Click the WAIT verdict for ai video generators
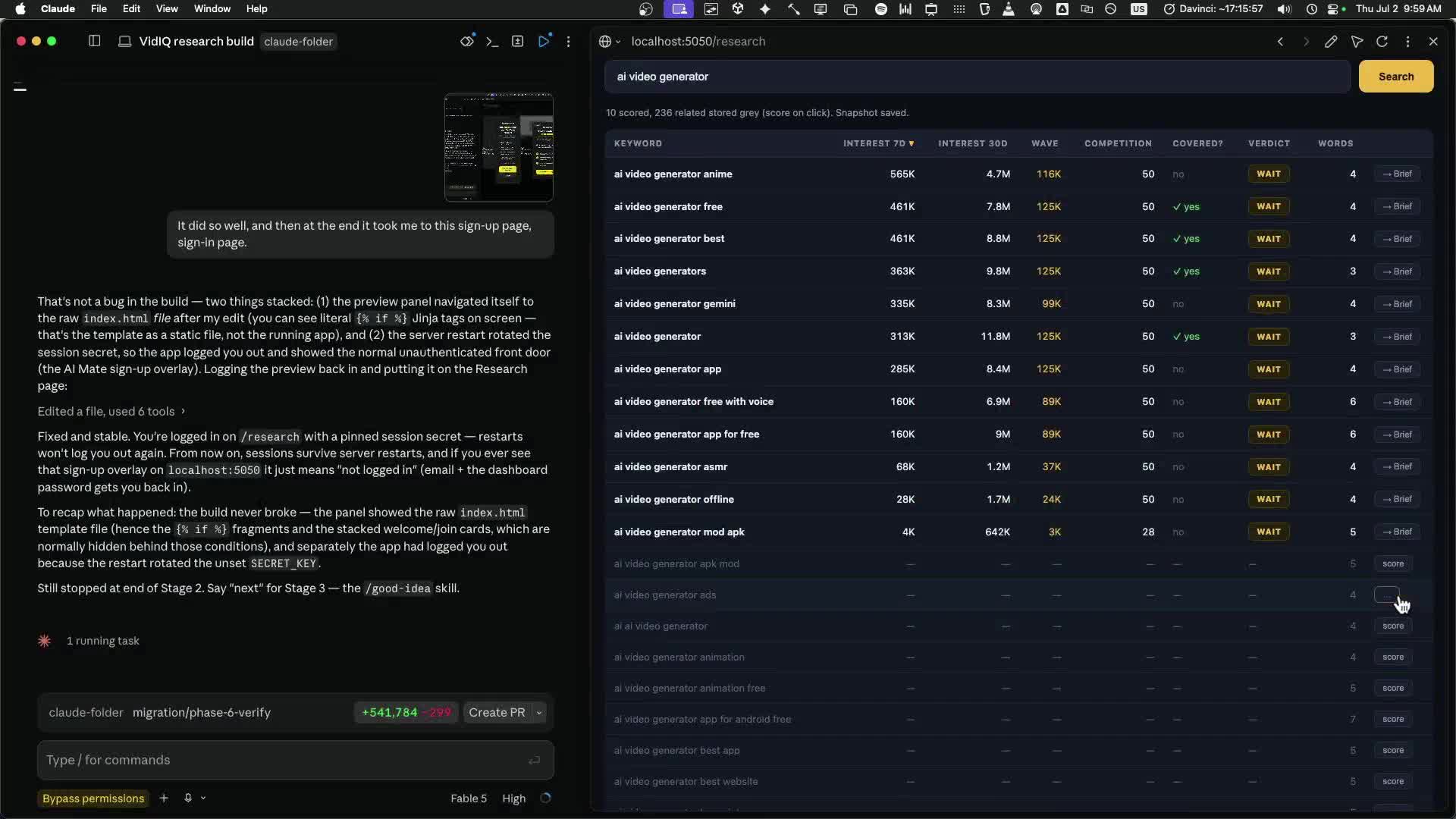This screenshot has width=1456, height=819. 1269,271
